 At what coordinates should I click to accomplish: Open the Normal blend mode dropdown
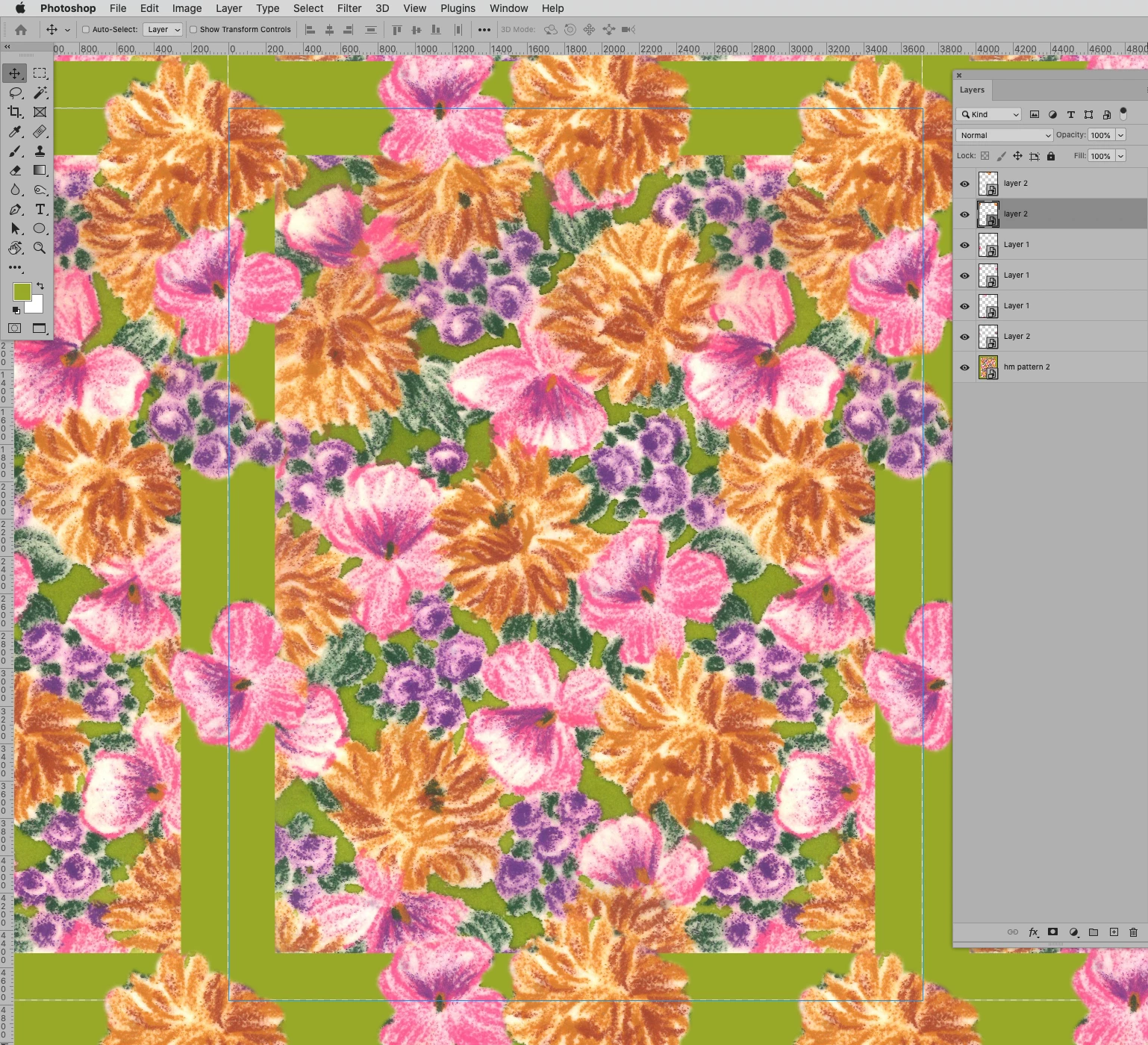(1004, 135)
